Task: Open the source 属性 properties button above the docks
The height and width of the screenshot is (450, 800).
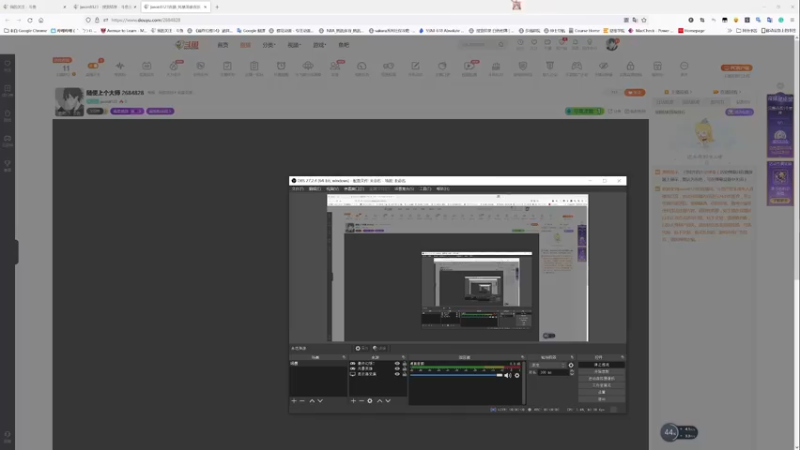Action: (362, 348)
